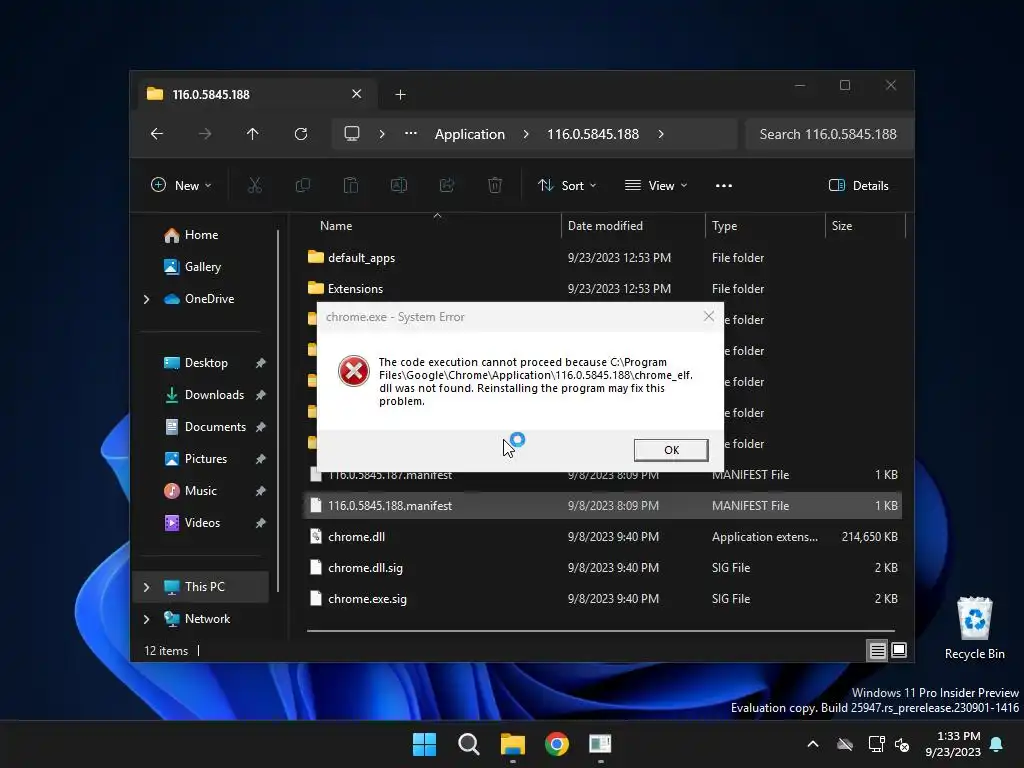The height and width of the screenshot is (768, 1024).
Task: Click the PC icon in address bar
Action: (352, 134)
